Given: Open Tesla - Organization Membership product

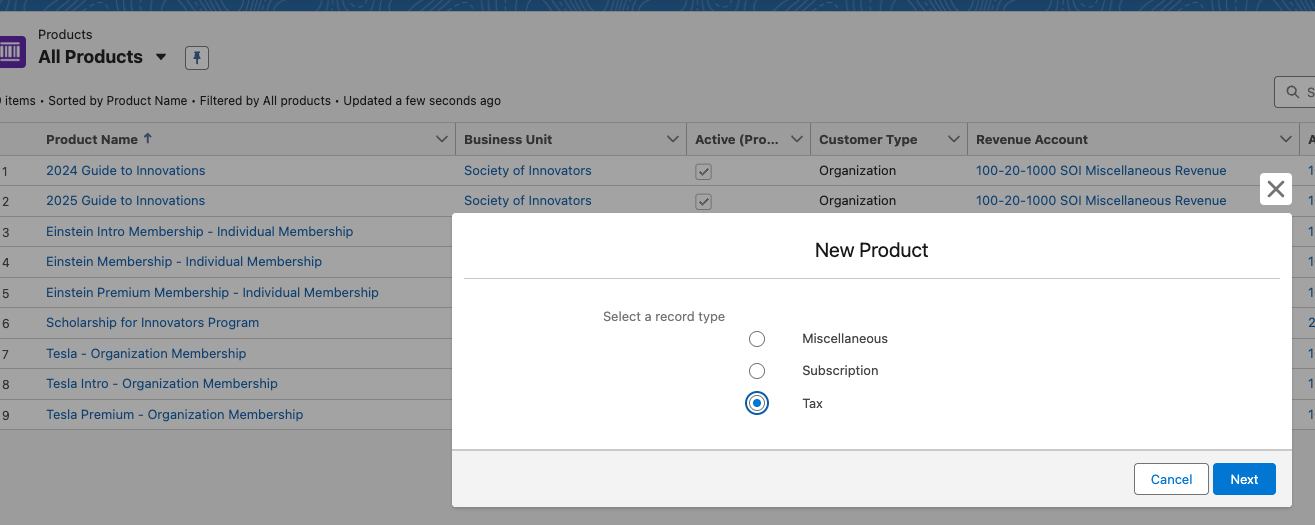Looking at the screenshot, I should 146,353.
